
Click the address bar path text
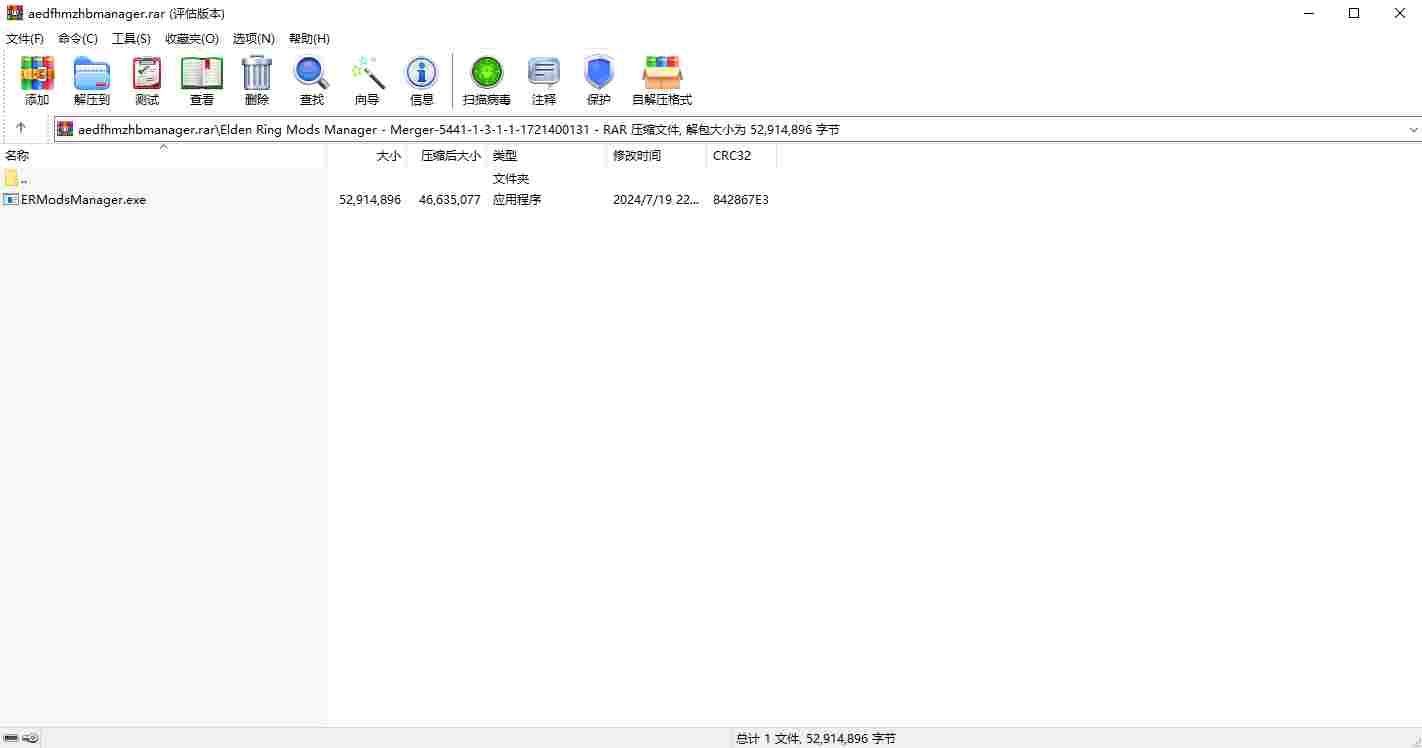[458, 129]
